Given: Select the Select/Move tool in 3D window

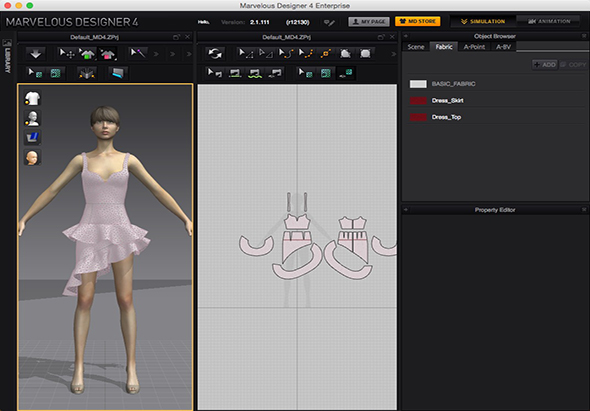Looking at the screenshot, I should tap(66, 54).
